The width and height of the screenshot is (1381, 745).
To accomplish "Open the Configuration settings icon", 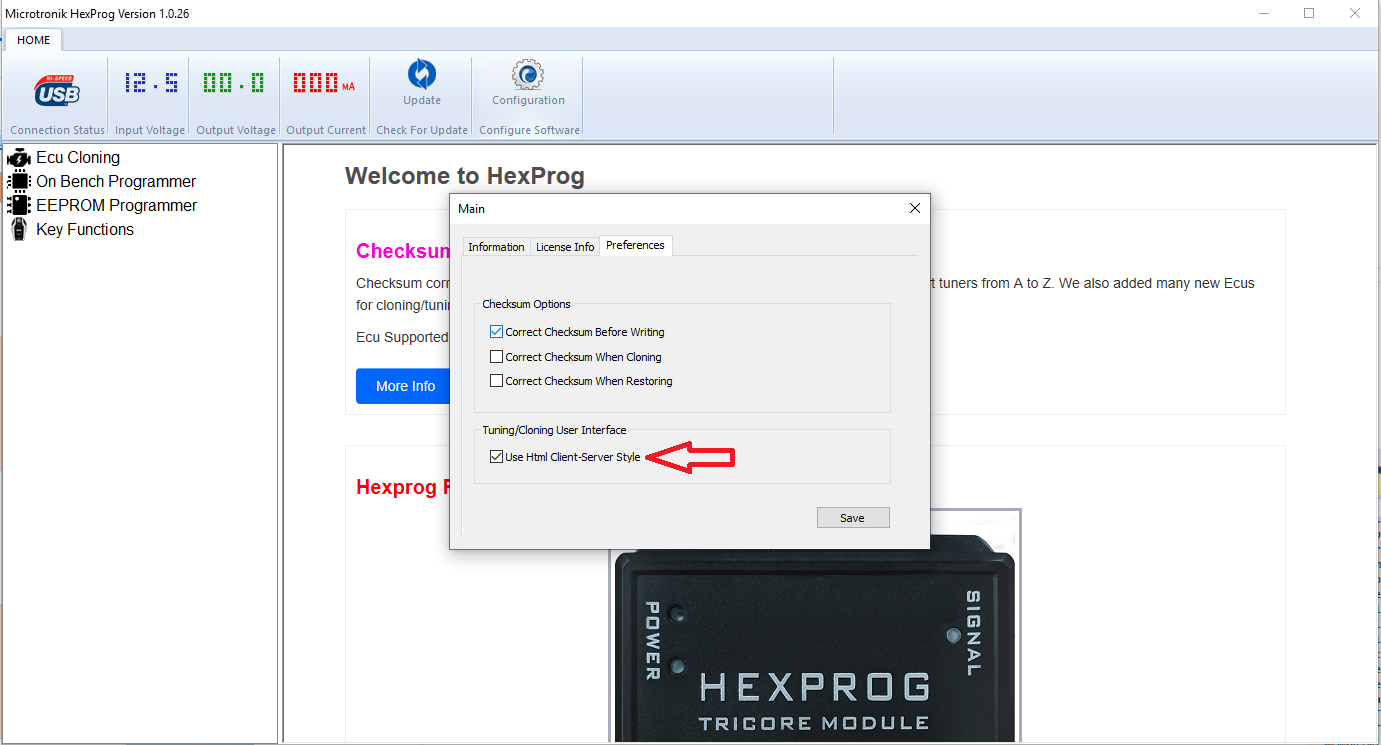I will click(527, 88).
